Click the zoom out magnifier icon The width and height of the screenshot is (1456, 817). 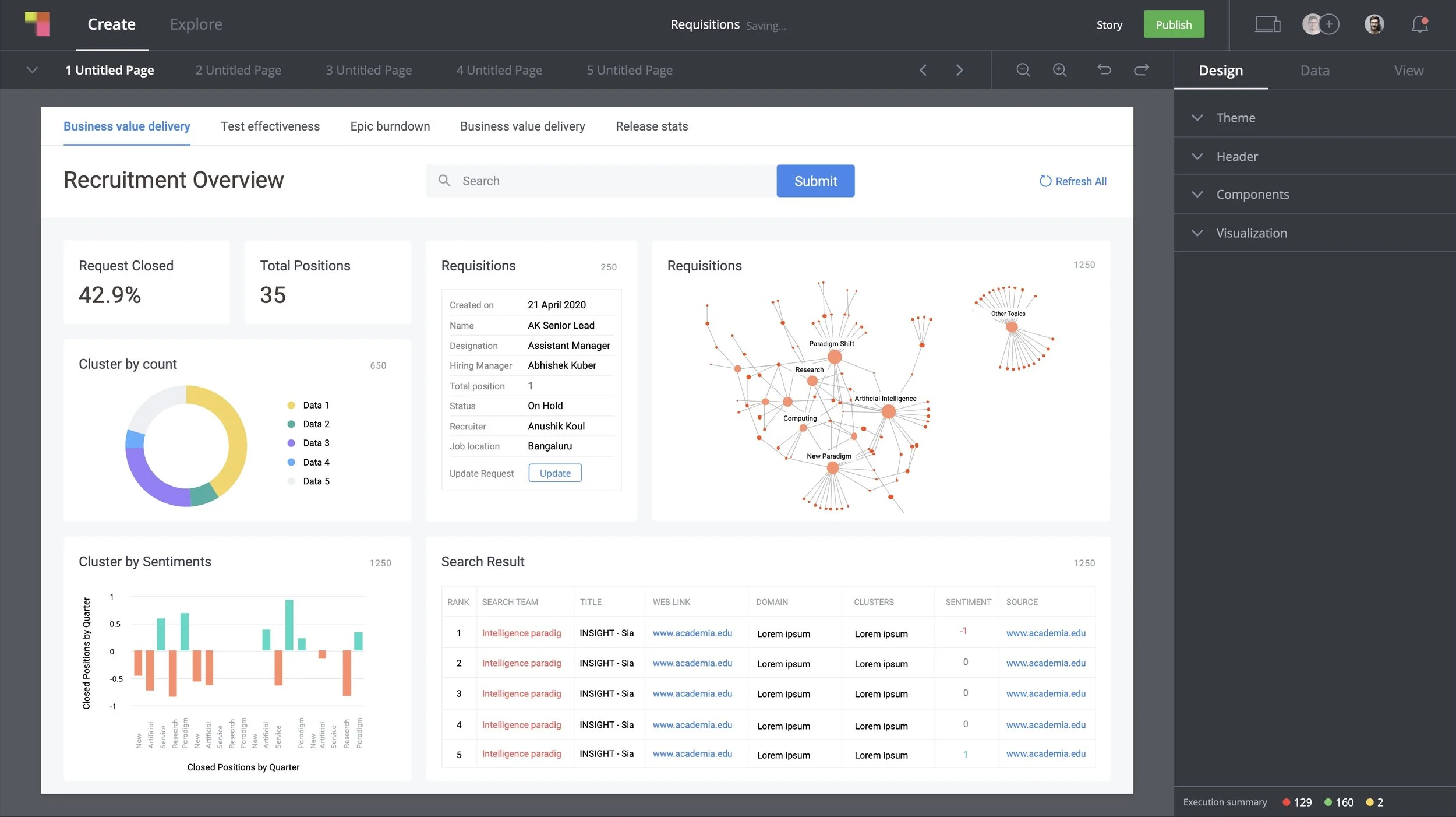pyautogui.click(x=1023, y=70)
